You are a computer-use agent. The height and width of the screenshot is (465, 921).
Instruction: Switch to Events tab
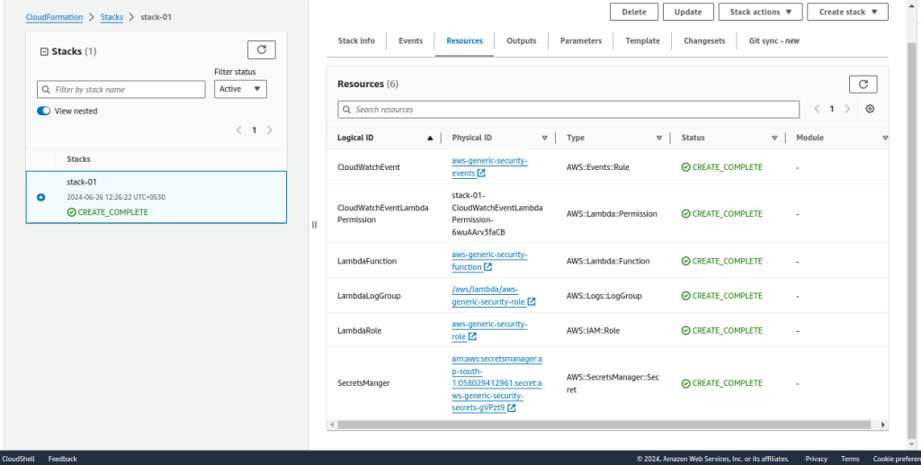click(411, 41)
